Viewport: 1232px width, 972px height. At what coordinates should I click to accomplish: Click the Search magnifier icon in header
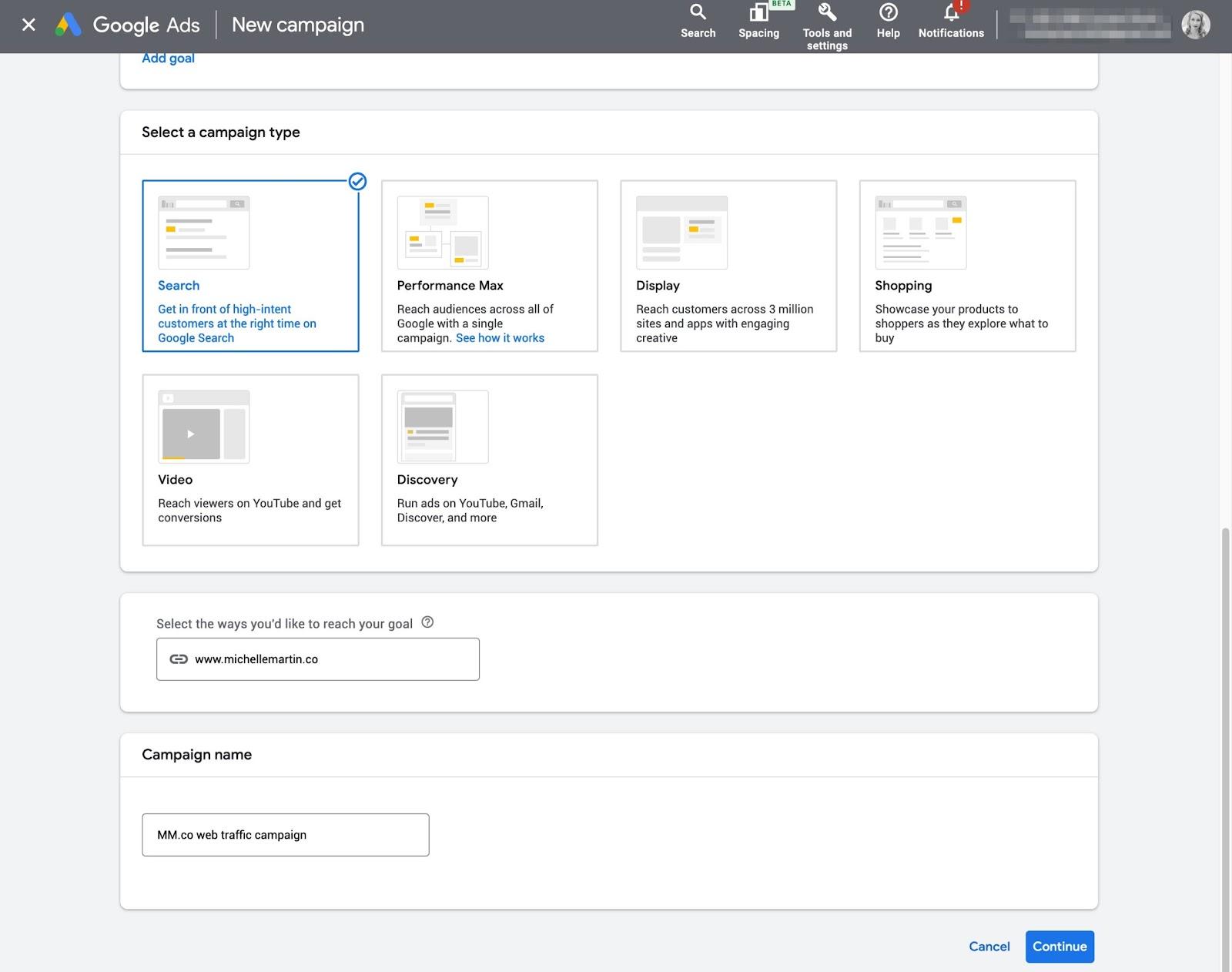pos(698,12)
